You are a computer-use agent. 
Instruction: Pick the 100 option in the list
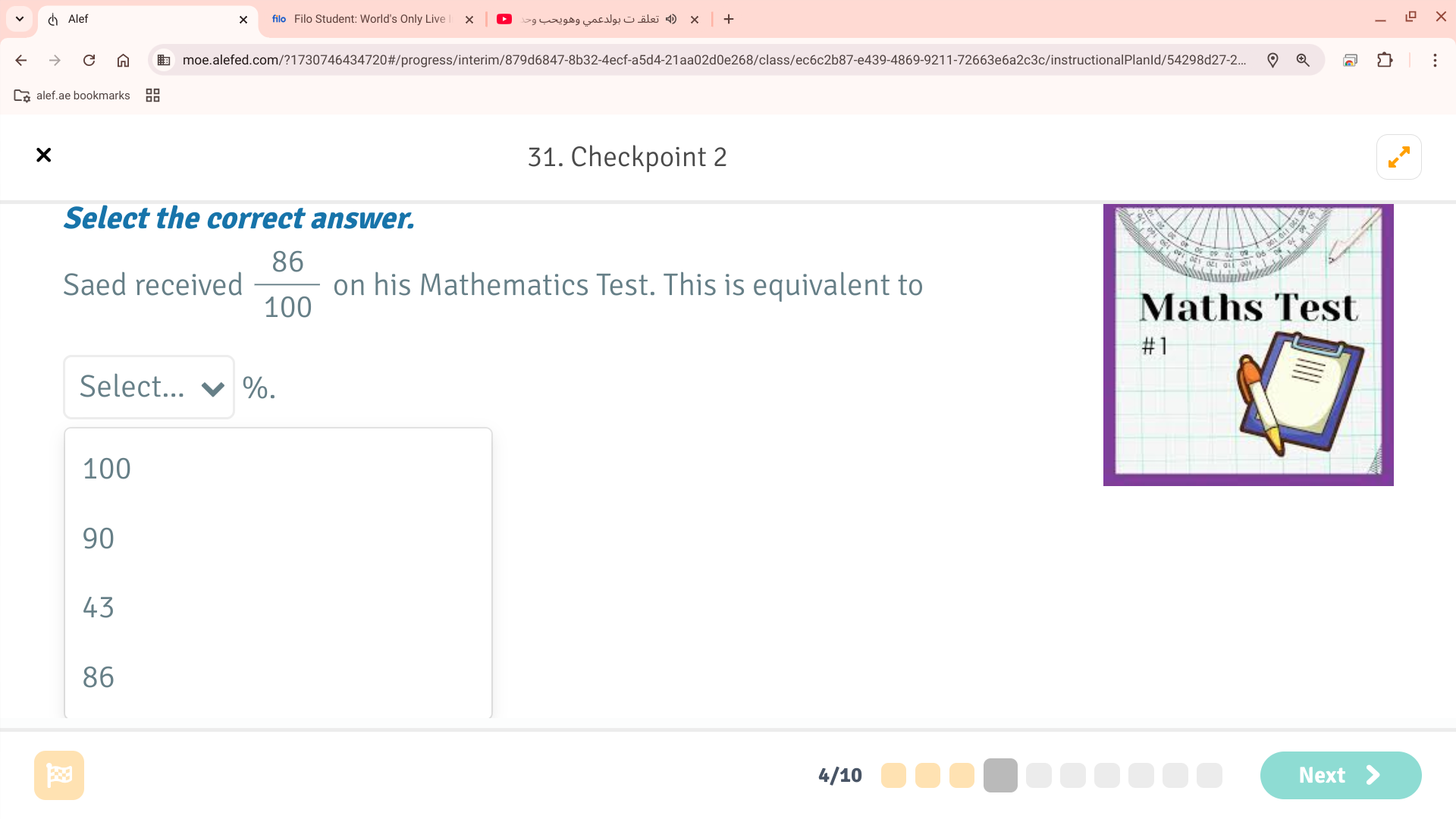107,469
